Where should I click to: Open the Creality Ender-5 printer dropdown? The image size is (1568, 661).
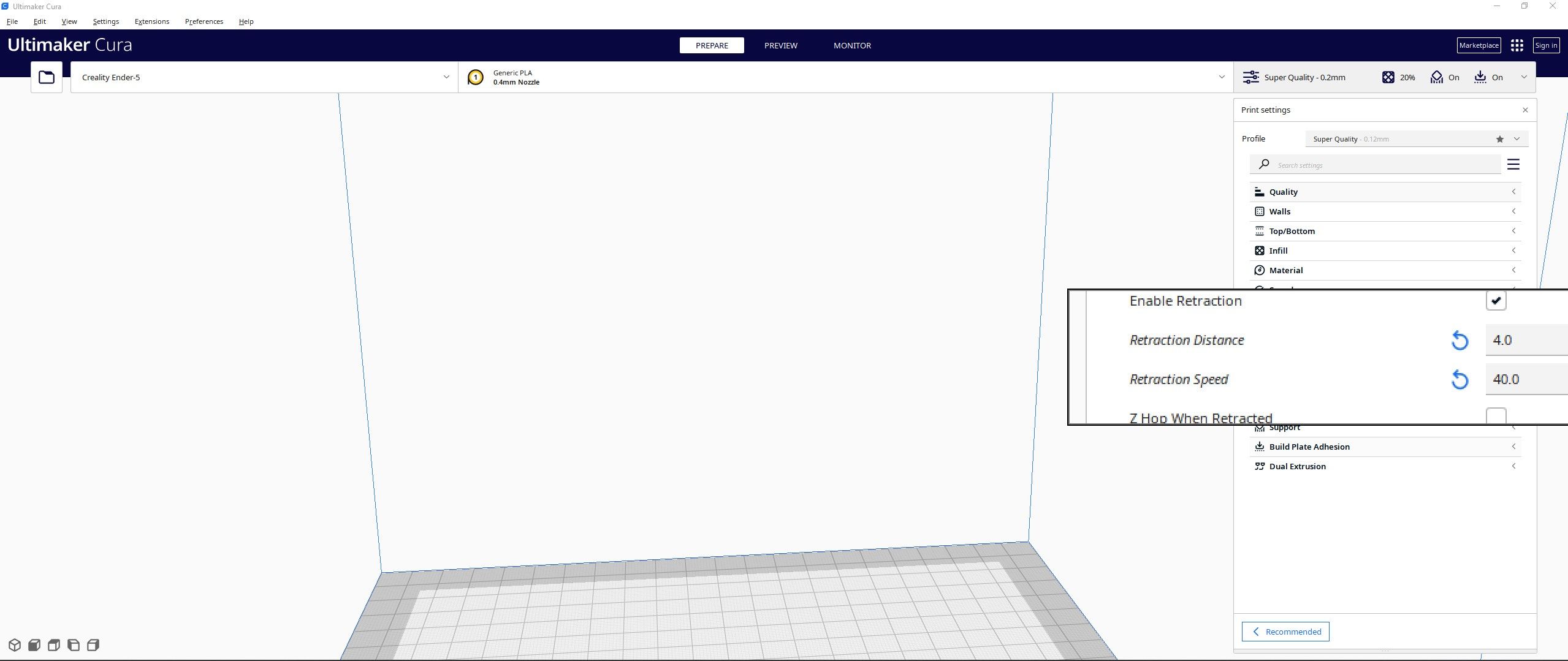point(264,77)
